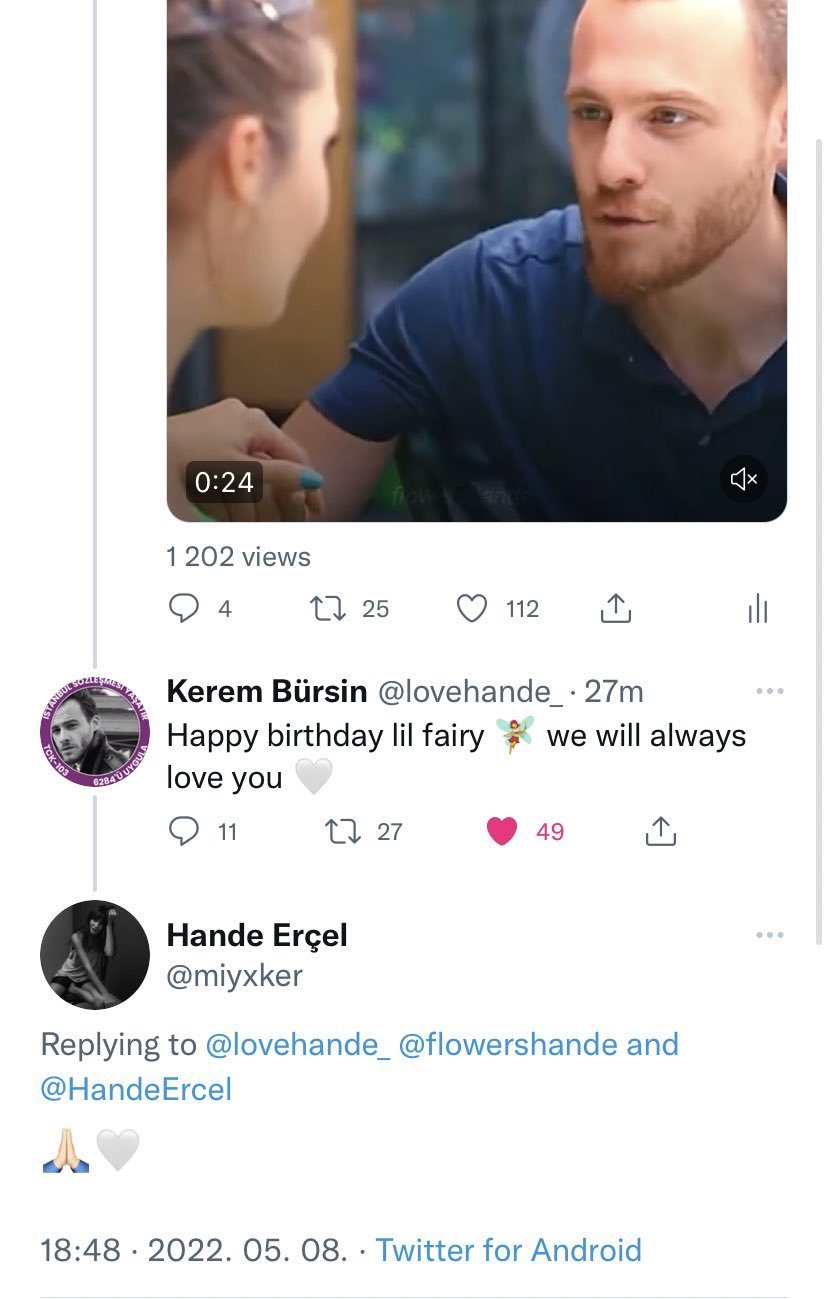Open the @flowershande mention link

coord(508,1045)
